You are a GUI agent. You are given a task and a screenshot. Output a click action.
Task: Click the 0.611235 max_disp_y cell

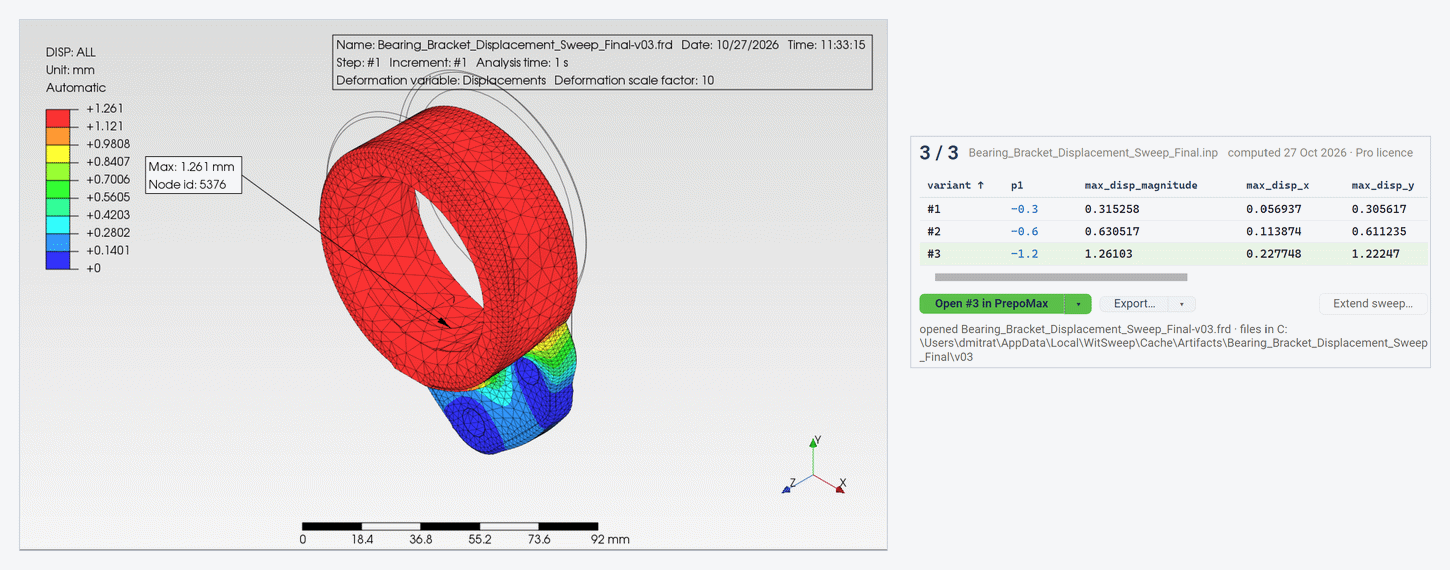pyautogui.click(x=1379, y=231)
